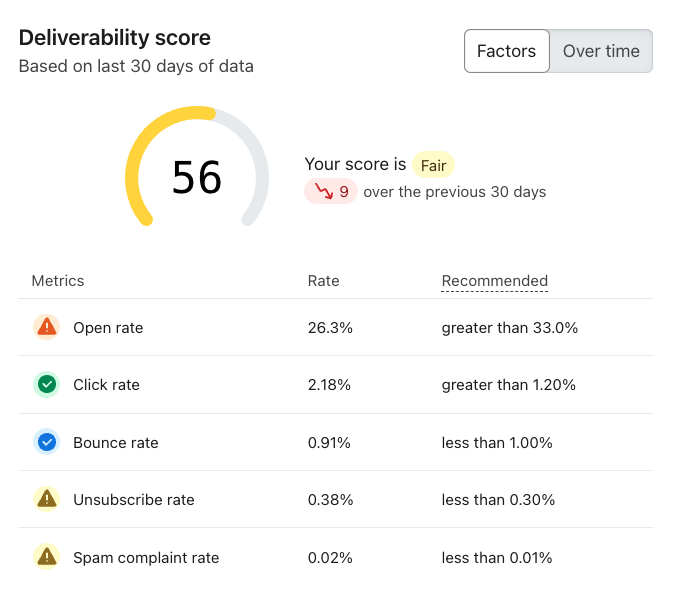The height and width of the screenshot is (603, 674).
Task: Select the Click rate metric label
Action: click(x=106, y=385)
